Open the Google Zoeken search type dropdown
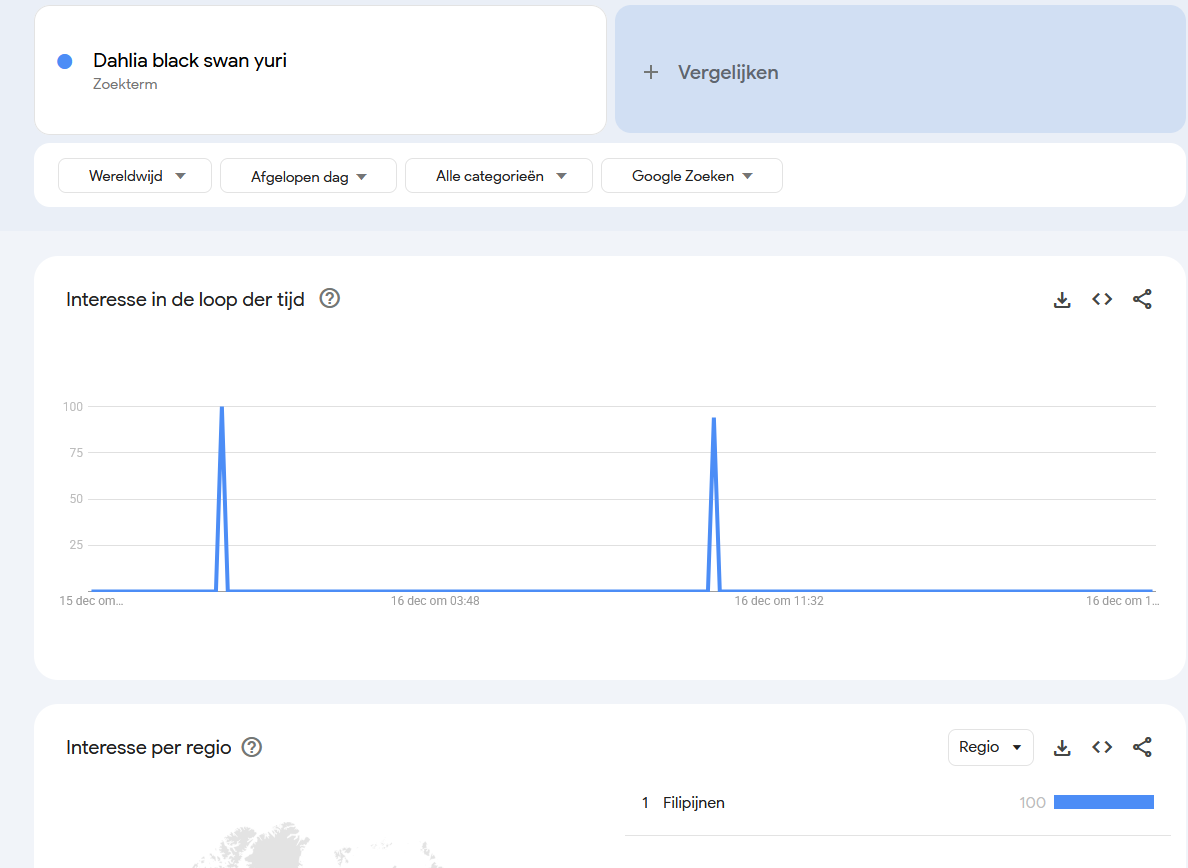This screenshot has height=868, width=1188. 692,176
